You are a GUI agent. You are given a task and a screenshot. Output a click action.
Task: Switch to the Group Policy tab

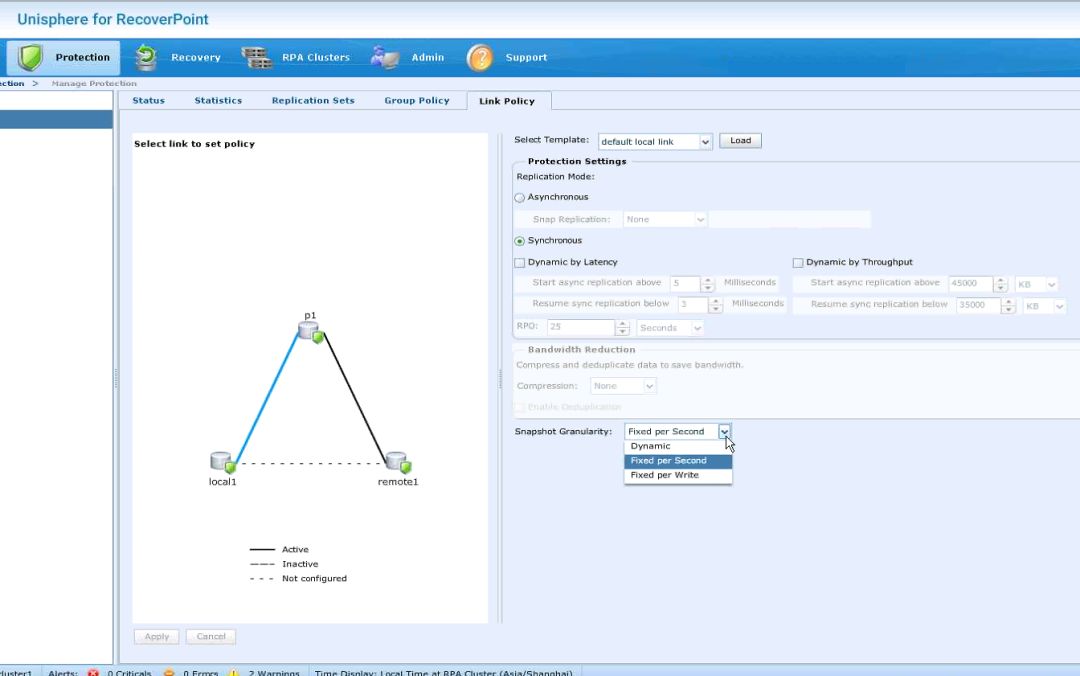pos(417,101)
